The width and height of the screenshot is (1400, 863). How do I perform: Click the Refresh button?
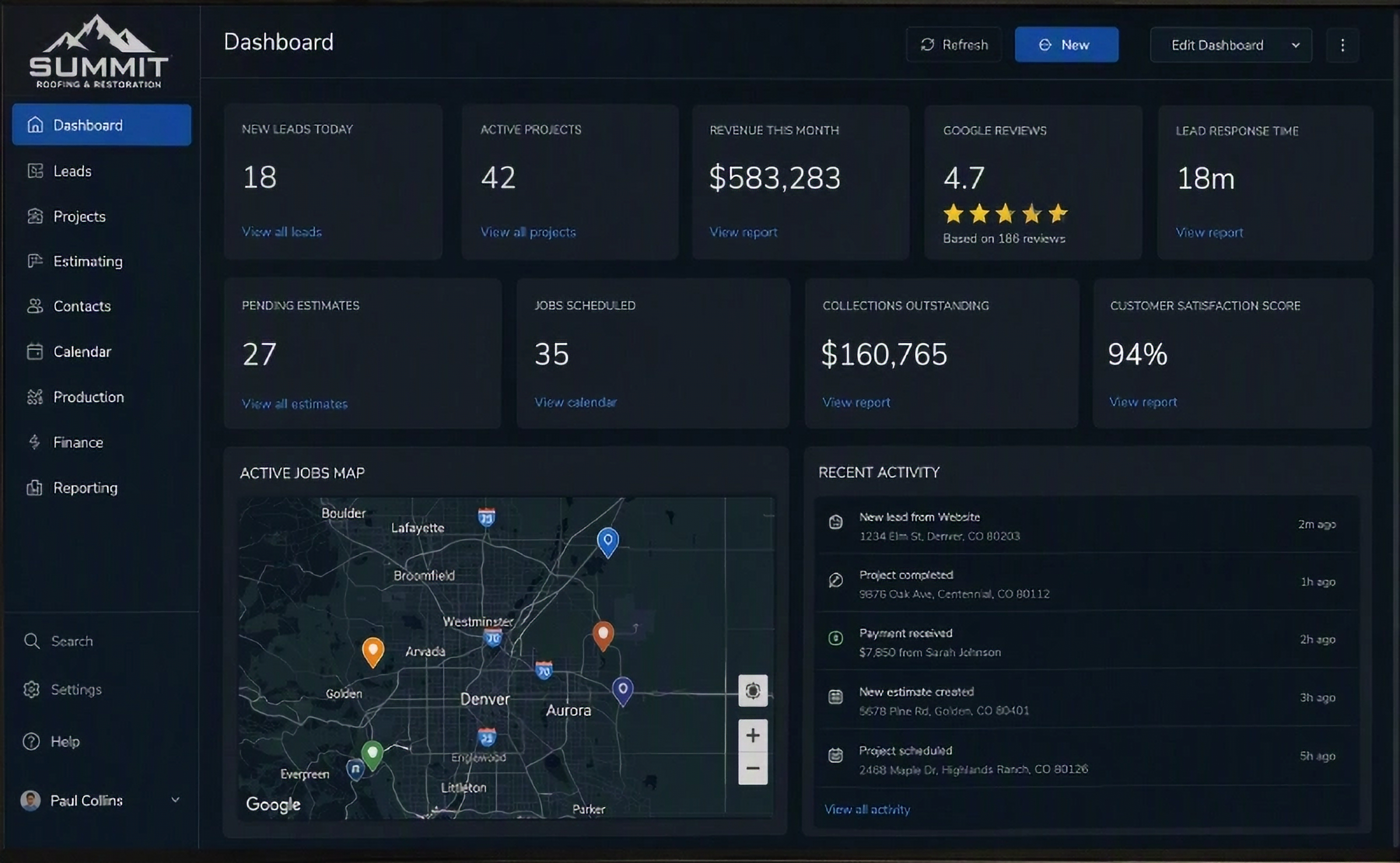[954, 45]
